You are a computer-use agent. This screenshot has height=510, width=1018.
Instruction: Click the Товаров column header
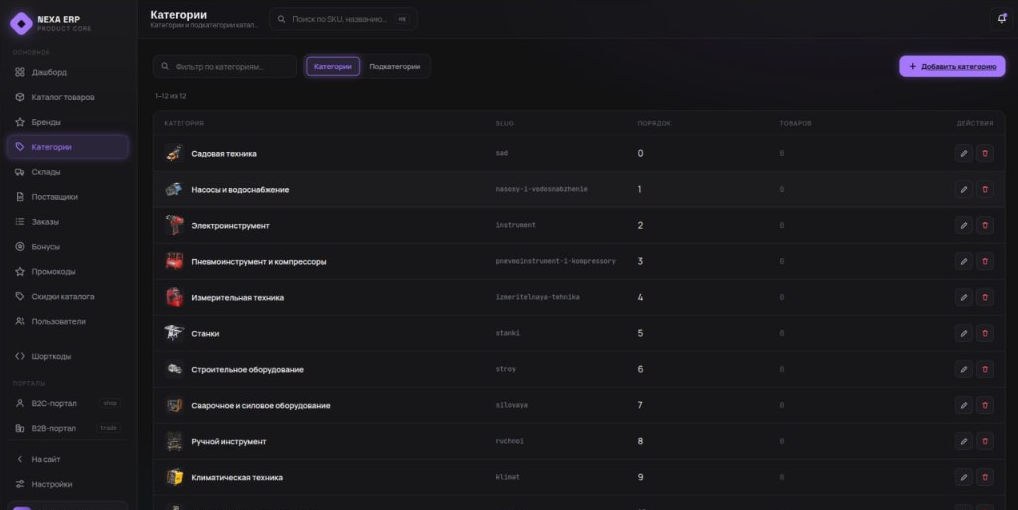pos(795,123)
